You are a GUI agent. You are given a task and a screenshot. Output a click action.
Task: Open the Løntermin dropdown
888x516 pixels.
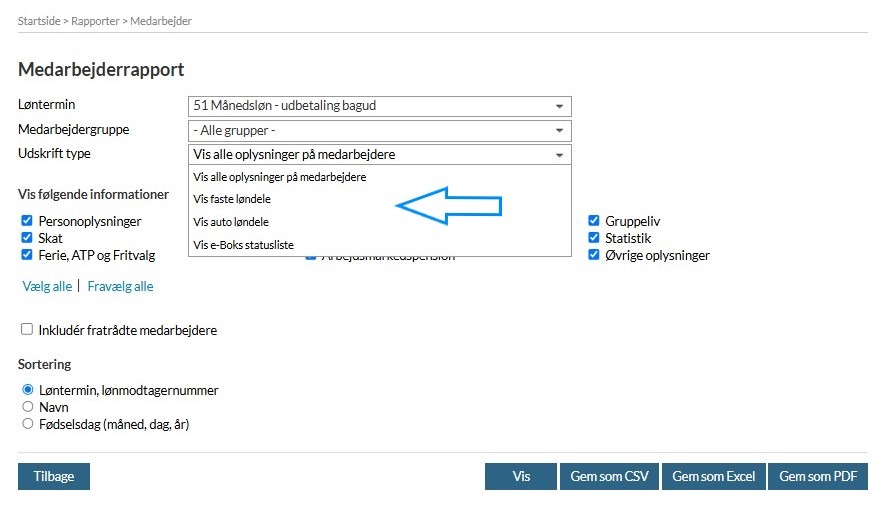[x=379, y=106]
